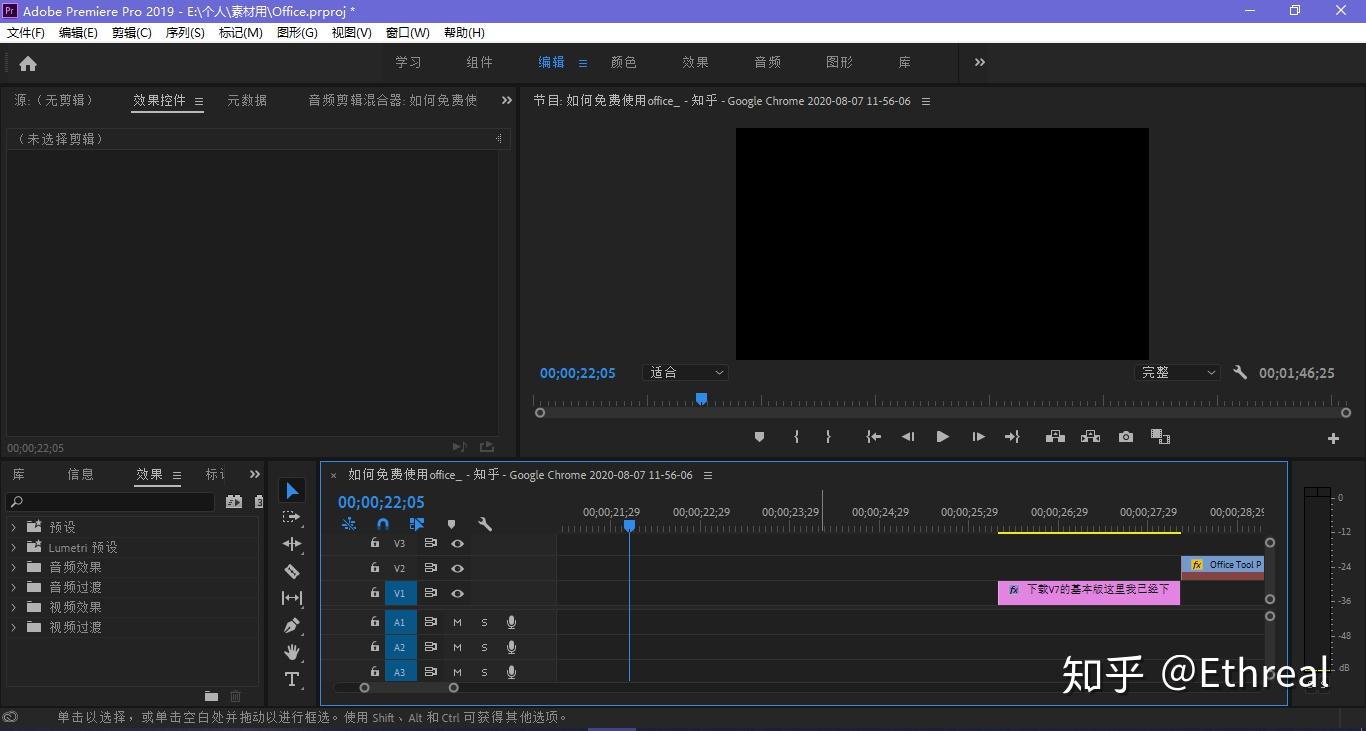The image size is (1366, 731).
Task: Select the Hand tool
Action: [x=292, y=652]
